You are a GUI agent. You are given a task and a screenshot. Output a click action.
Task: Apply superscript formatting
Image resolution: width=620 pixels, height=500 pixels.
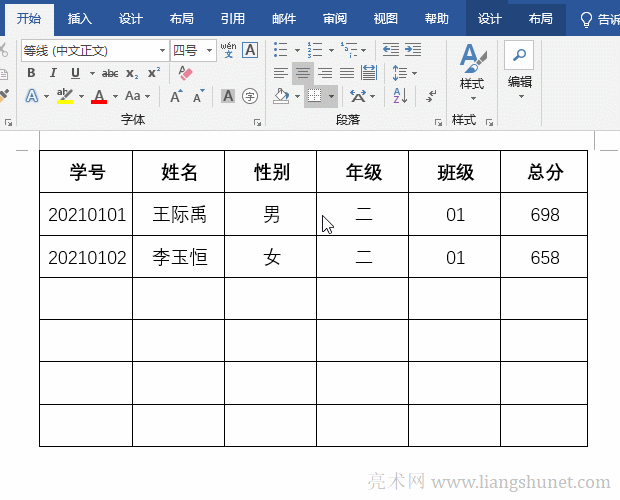click(x=153, y=73)
